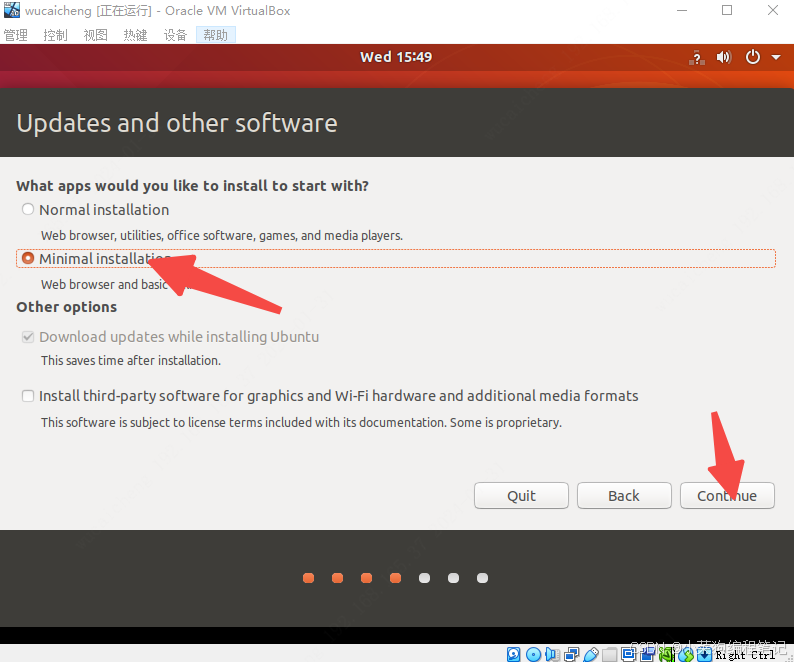Open the Wed 15:49 clock calendar

tap(396, 57)
